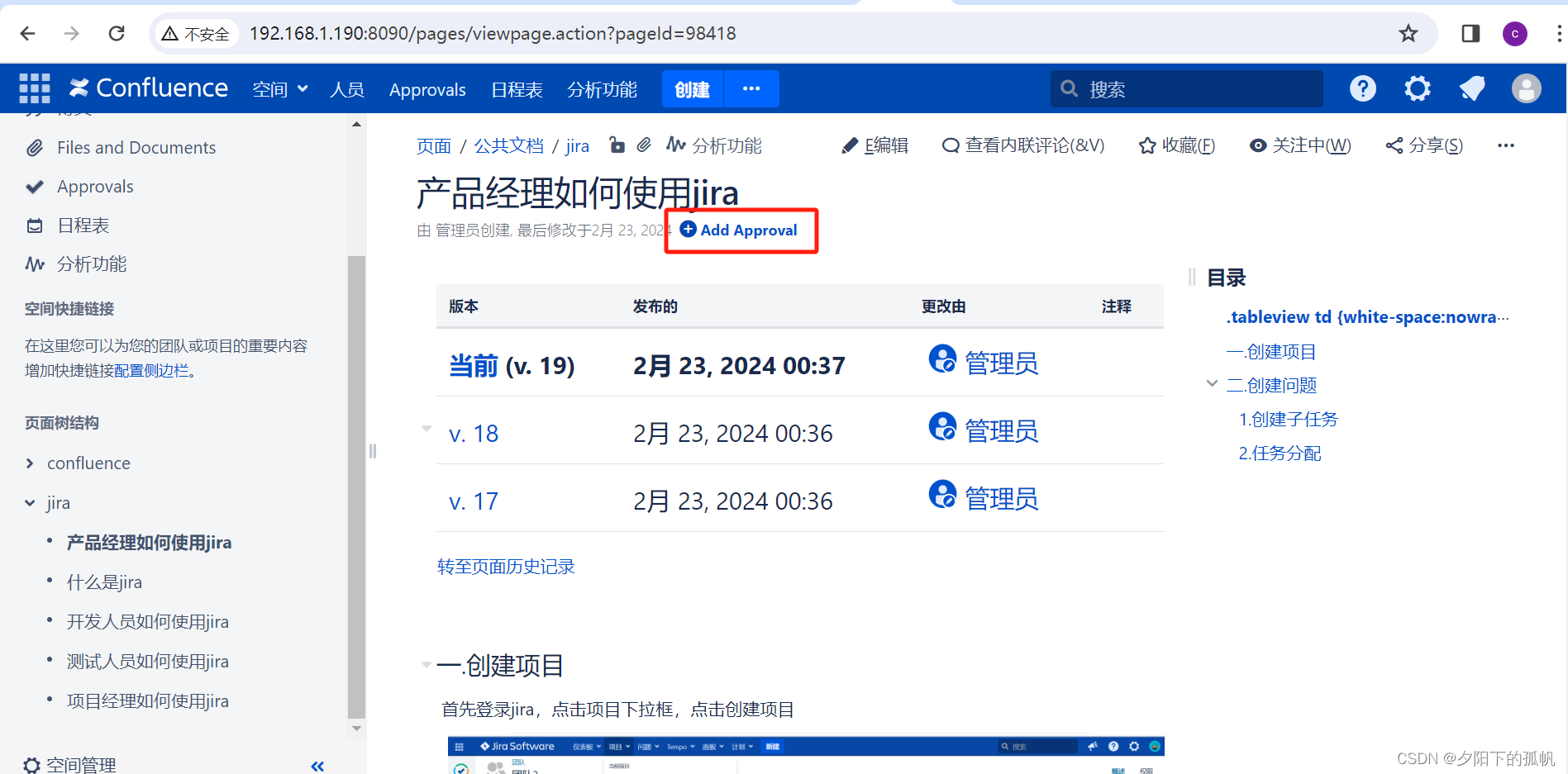
Task: Click avatar icon in v. 19 row
Action: click(x=943, y=359)
